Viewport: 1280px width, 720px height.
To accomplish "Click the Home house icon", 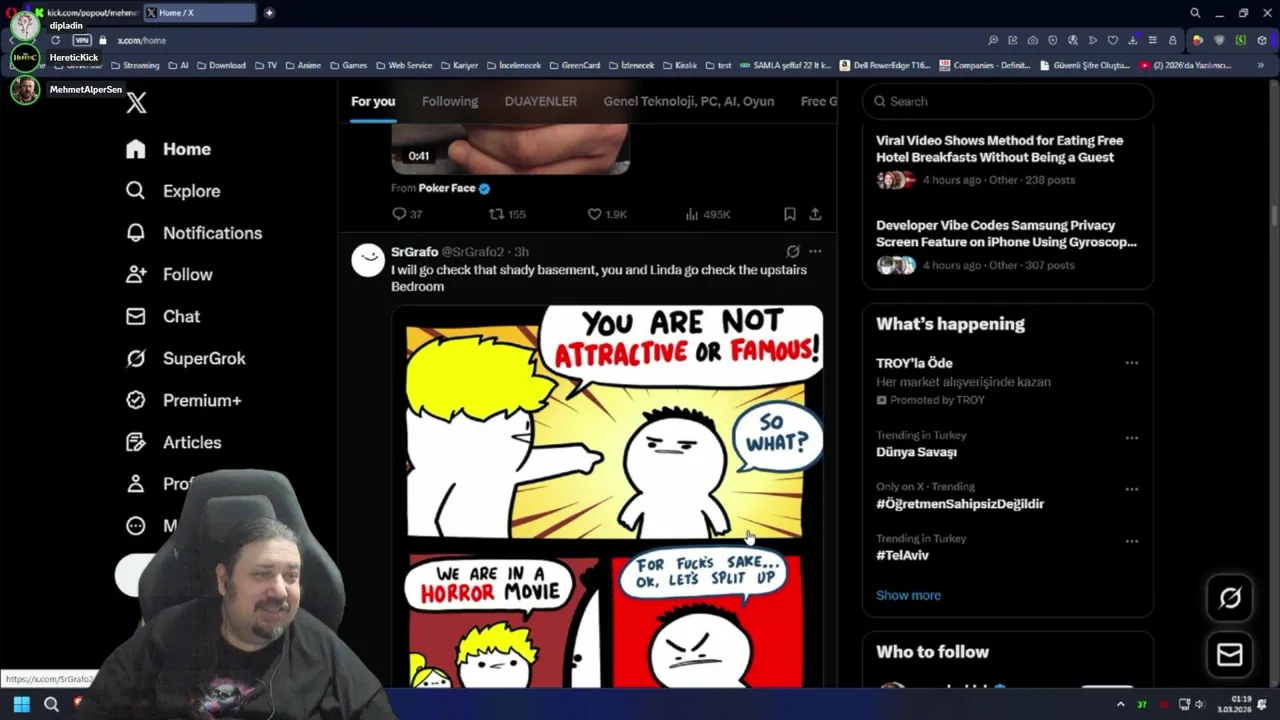I will click(136, 149).
